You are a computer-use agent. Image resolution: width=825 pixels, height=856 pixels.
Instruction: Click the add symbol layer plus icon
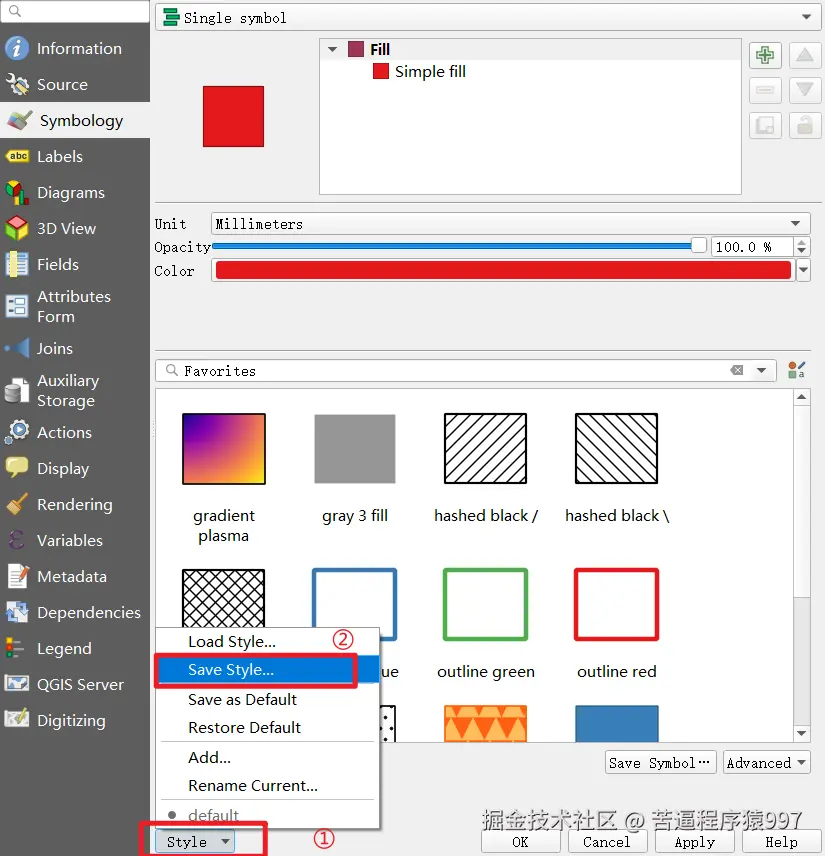(x=765, y=55)
